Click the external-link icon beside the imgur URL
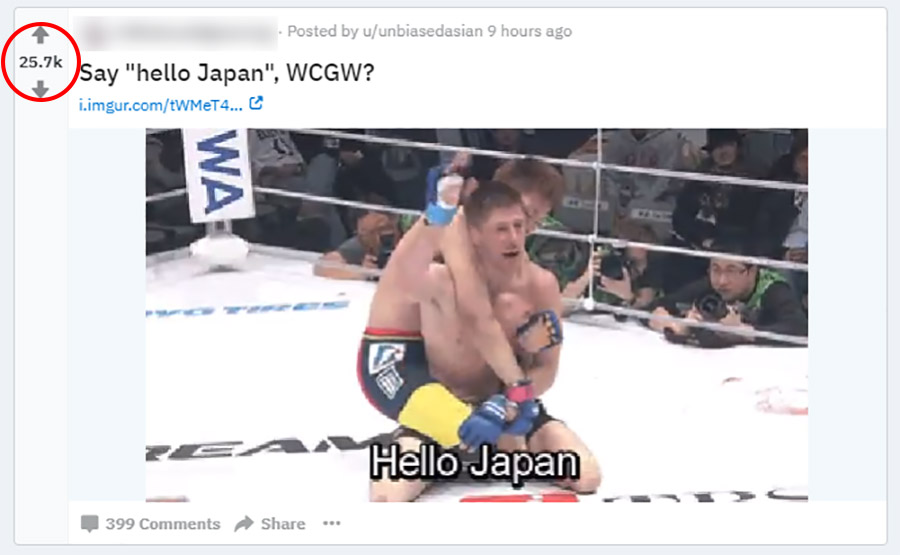Viewport: 900px width, 555px height. [256, 103]
